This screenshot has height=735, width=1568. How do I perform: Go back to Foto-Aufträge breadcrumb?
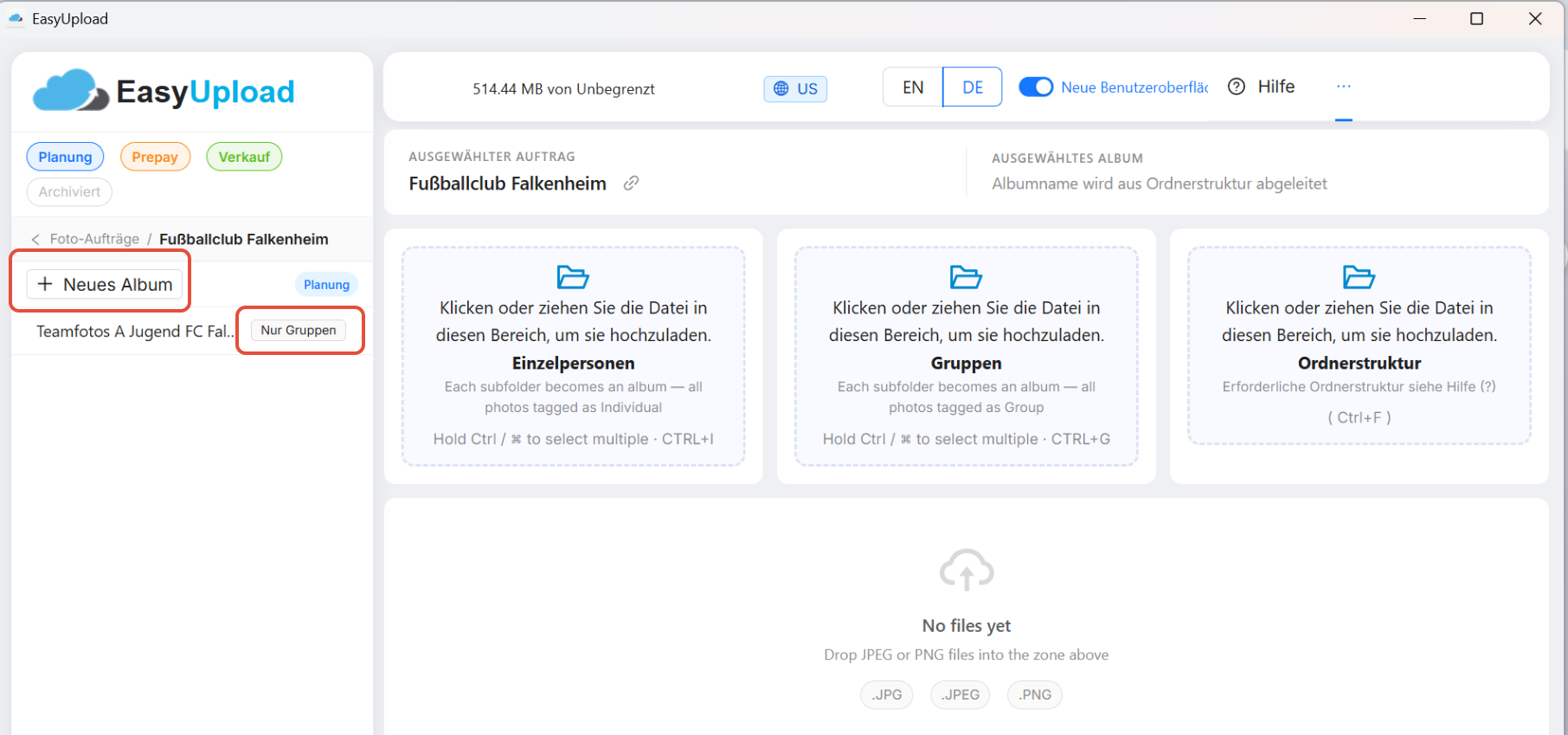(94, 239)
